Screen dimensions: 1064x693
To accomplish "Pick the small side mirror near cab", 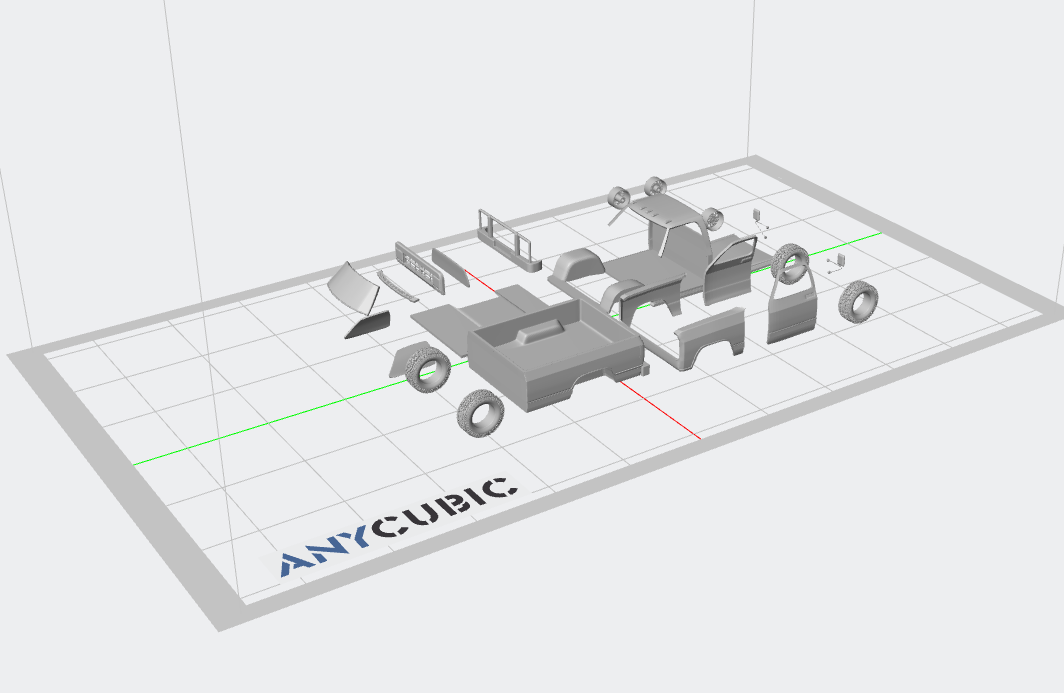I will tap(758, 215).
